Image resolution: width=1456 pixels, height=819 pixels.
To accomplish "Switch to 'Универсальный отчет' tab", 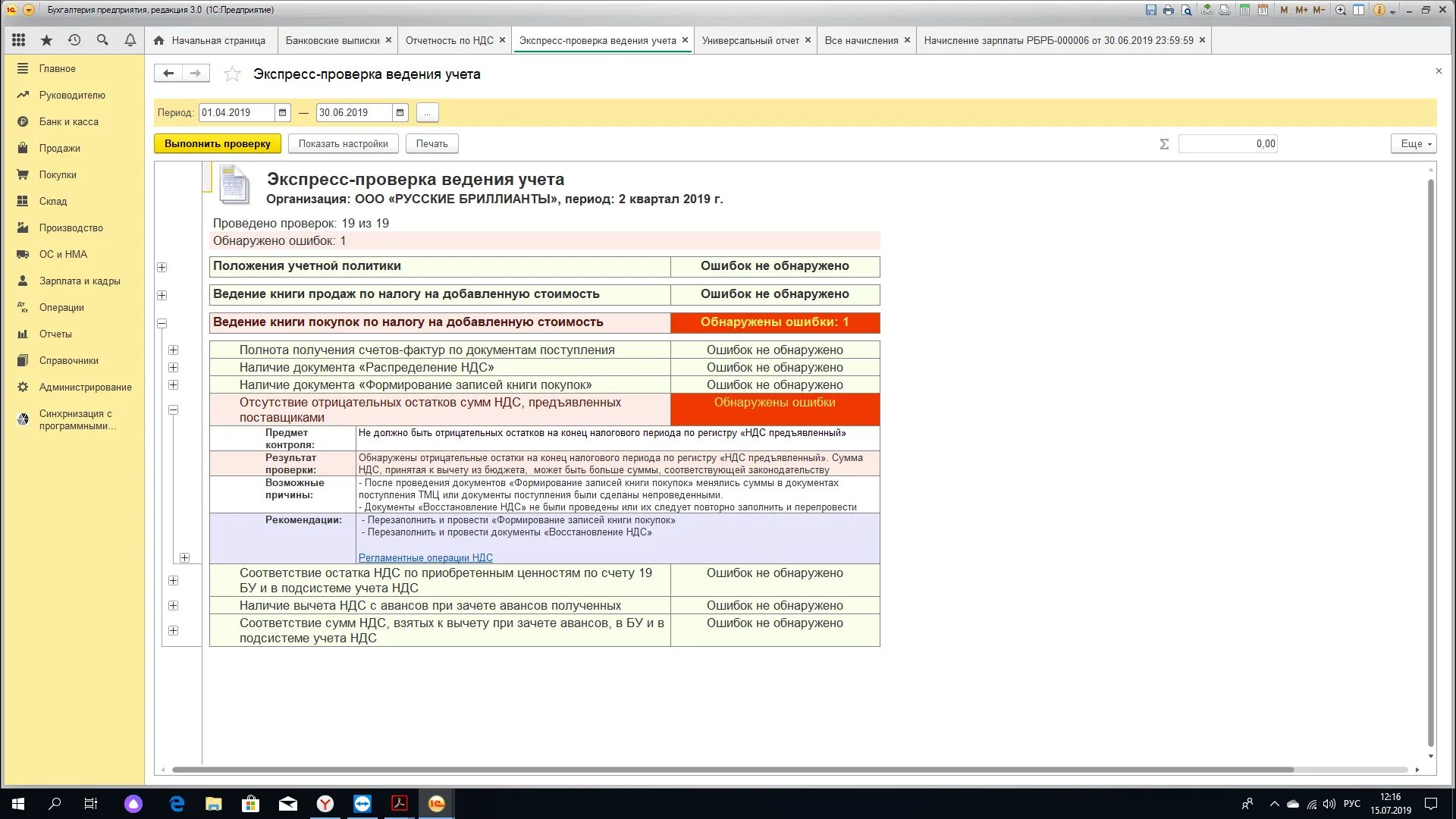I will coord(750,40).
